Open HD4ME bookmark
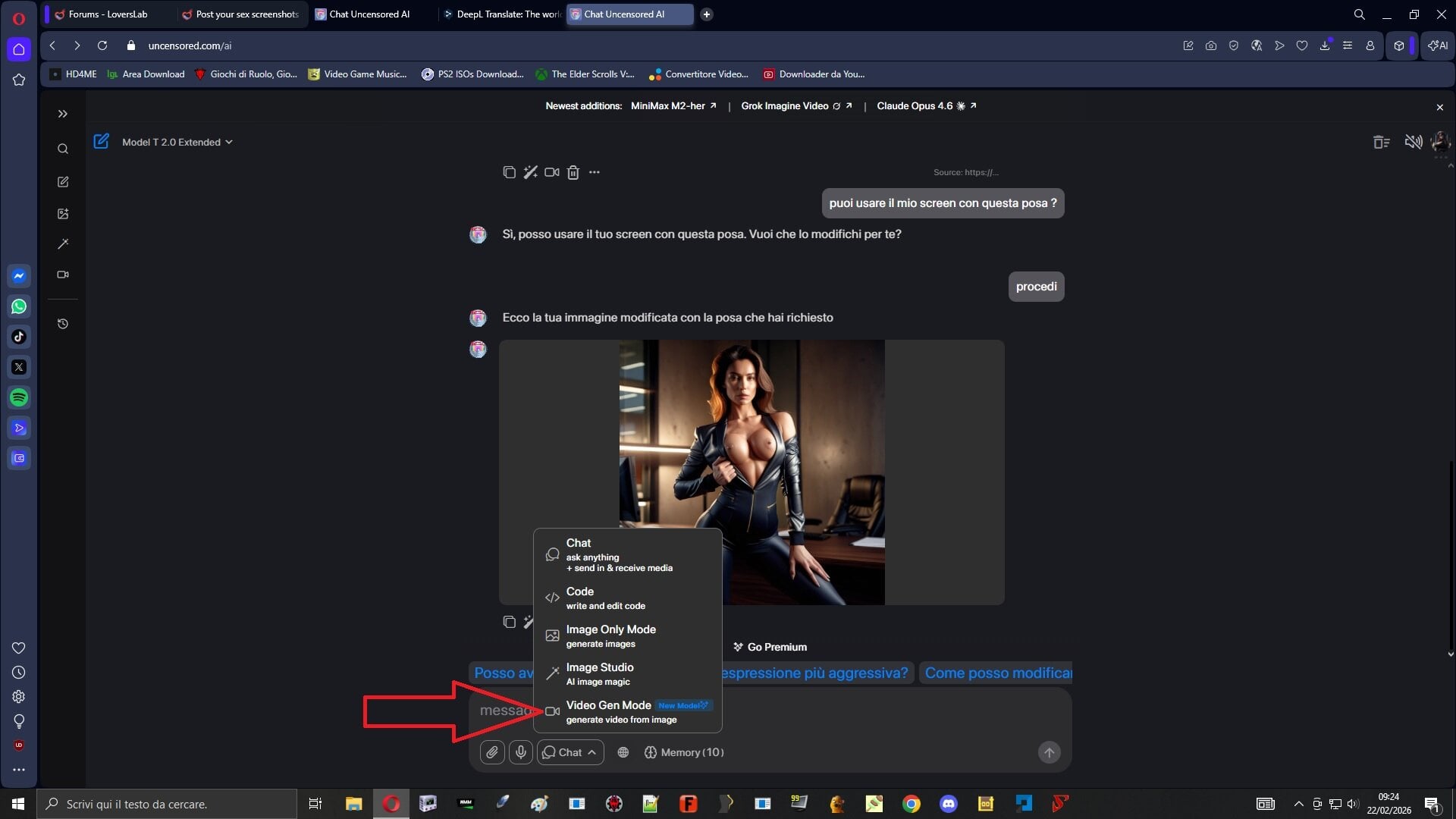 (73, 74)
